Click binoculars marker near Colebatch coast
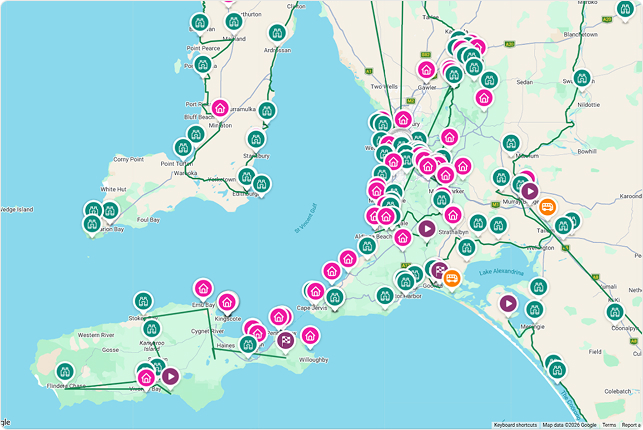The width and height of the screenshot is (643, 430). [557, 370]
